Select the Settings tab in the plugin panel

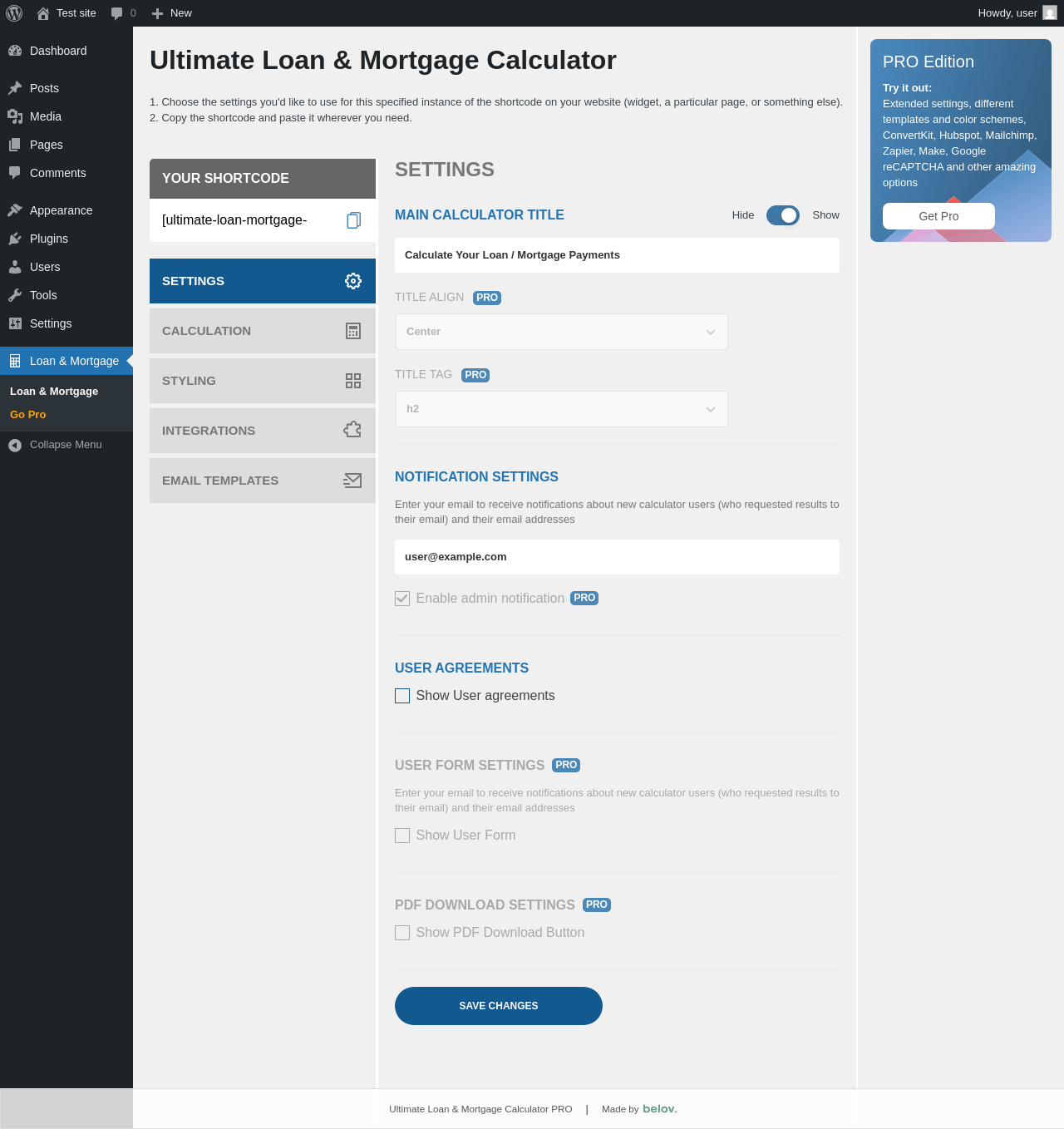[x=263, y=281]
